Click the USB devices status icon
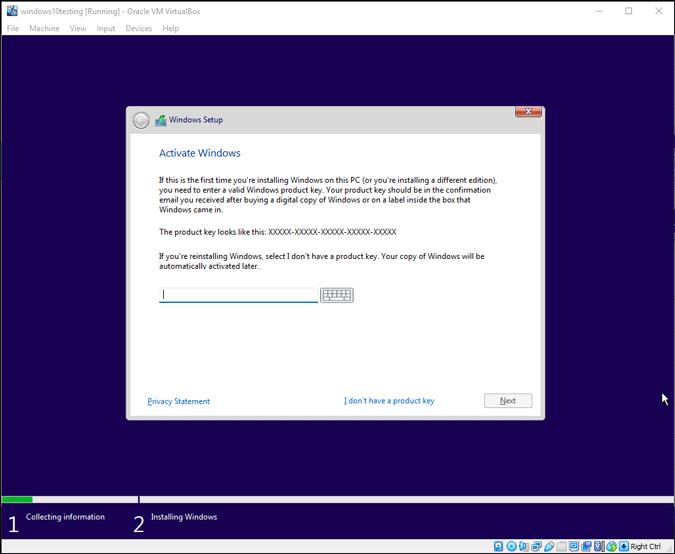675x554 pixels. [x=548, y=546]
